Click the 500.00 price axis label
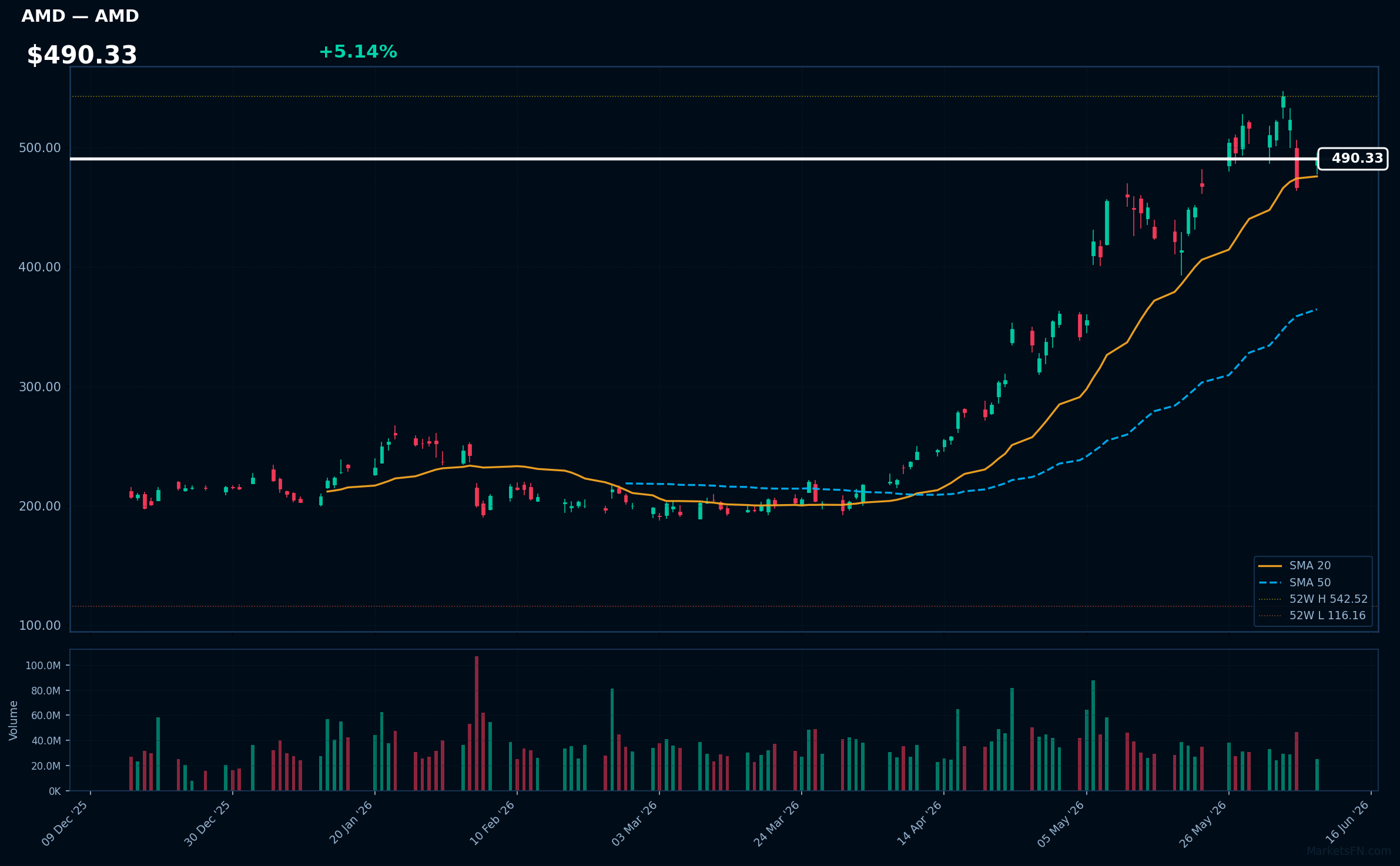Viewport: 1400px width, 866px height. (40, 148)
